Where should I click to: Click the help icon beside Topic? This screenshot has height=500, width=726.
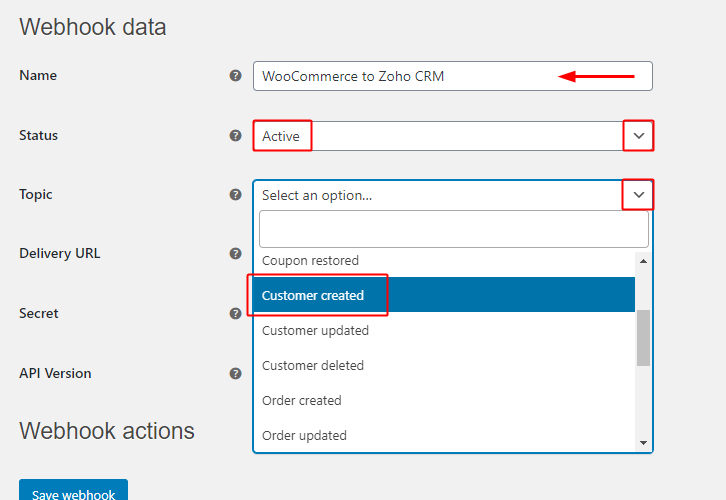235,194
